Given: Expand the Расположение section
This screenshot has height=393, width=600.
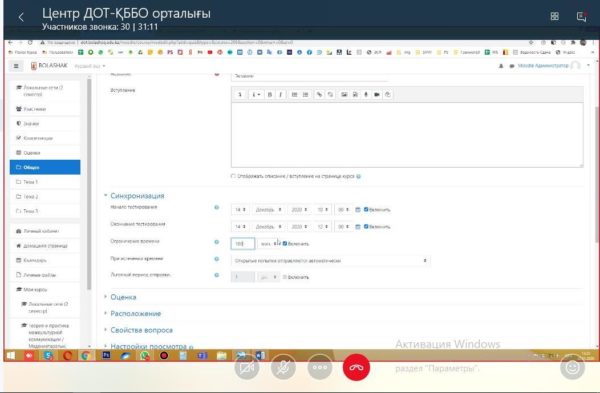Looking at the screenshot, I should pyautogui.click(x=135, y=313).
